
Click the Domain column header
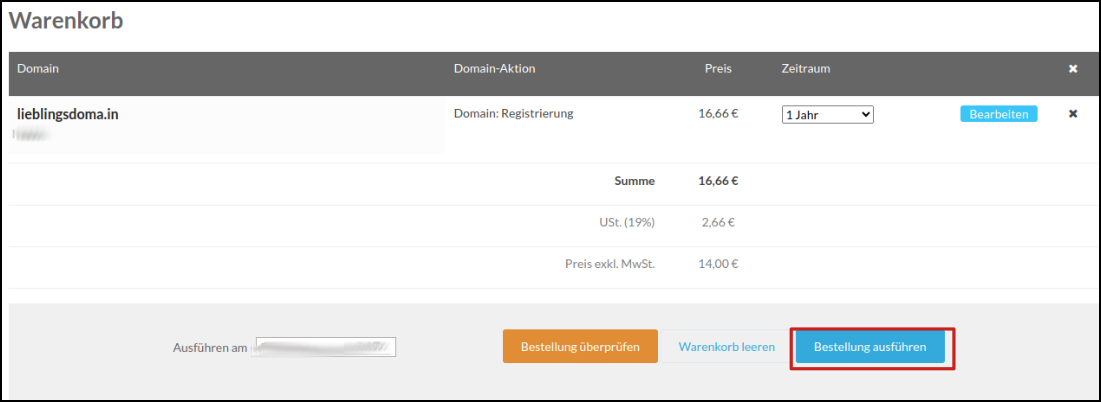tap(38, 69)
